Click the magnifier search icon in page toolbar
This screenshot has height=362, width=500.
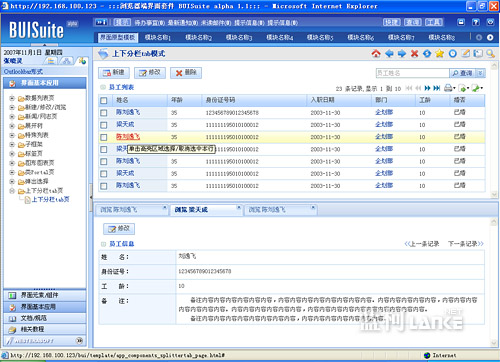point(490,53)
